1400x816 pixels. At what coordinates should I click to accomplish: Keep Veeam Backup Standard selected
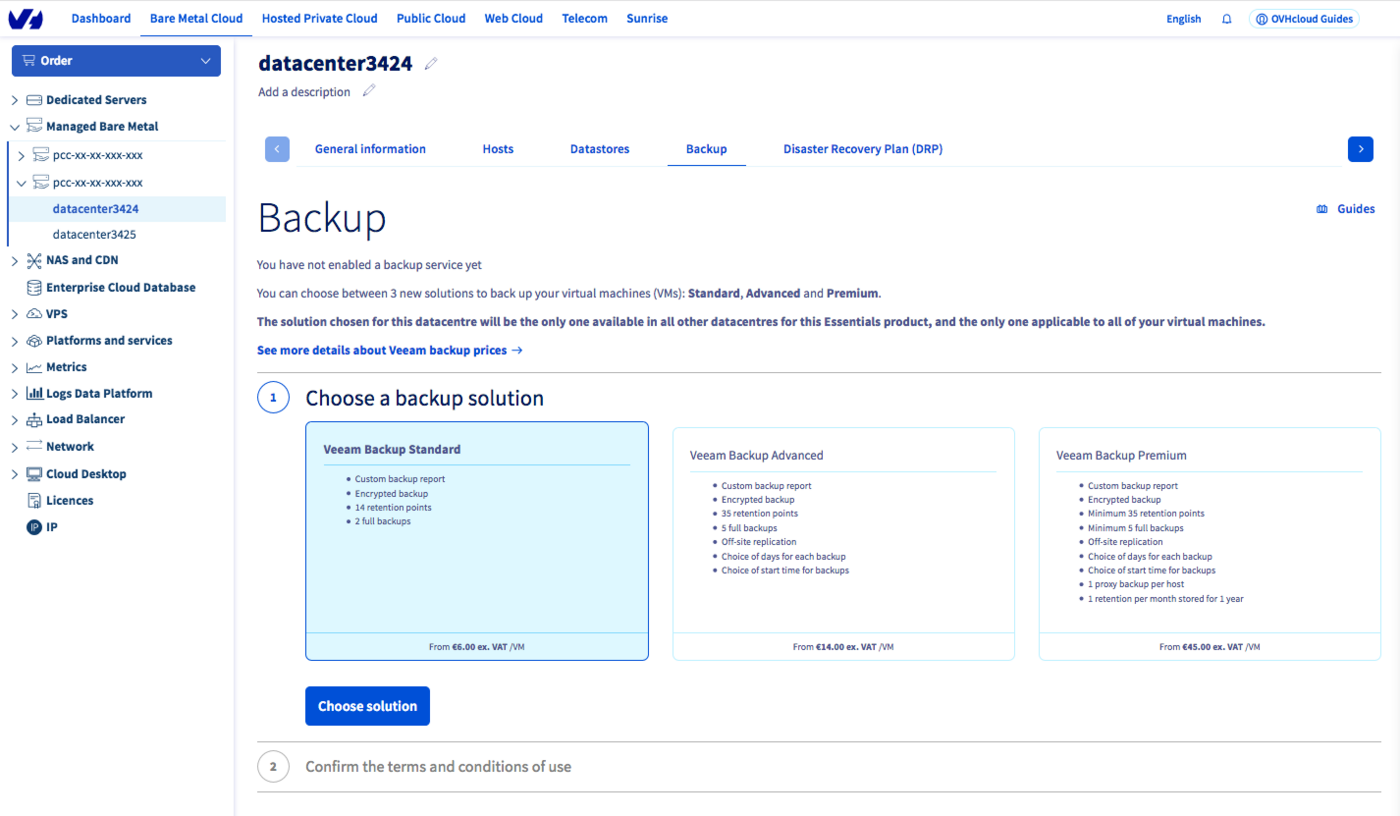pos(478,541)
